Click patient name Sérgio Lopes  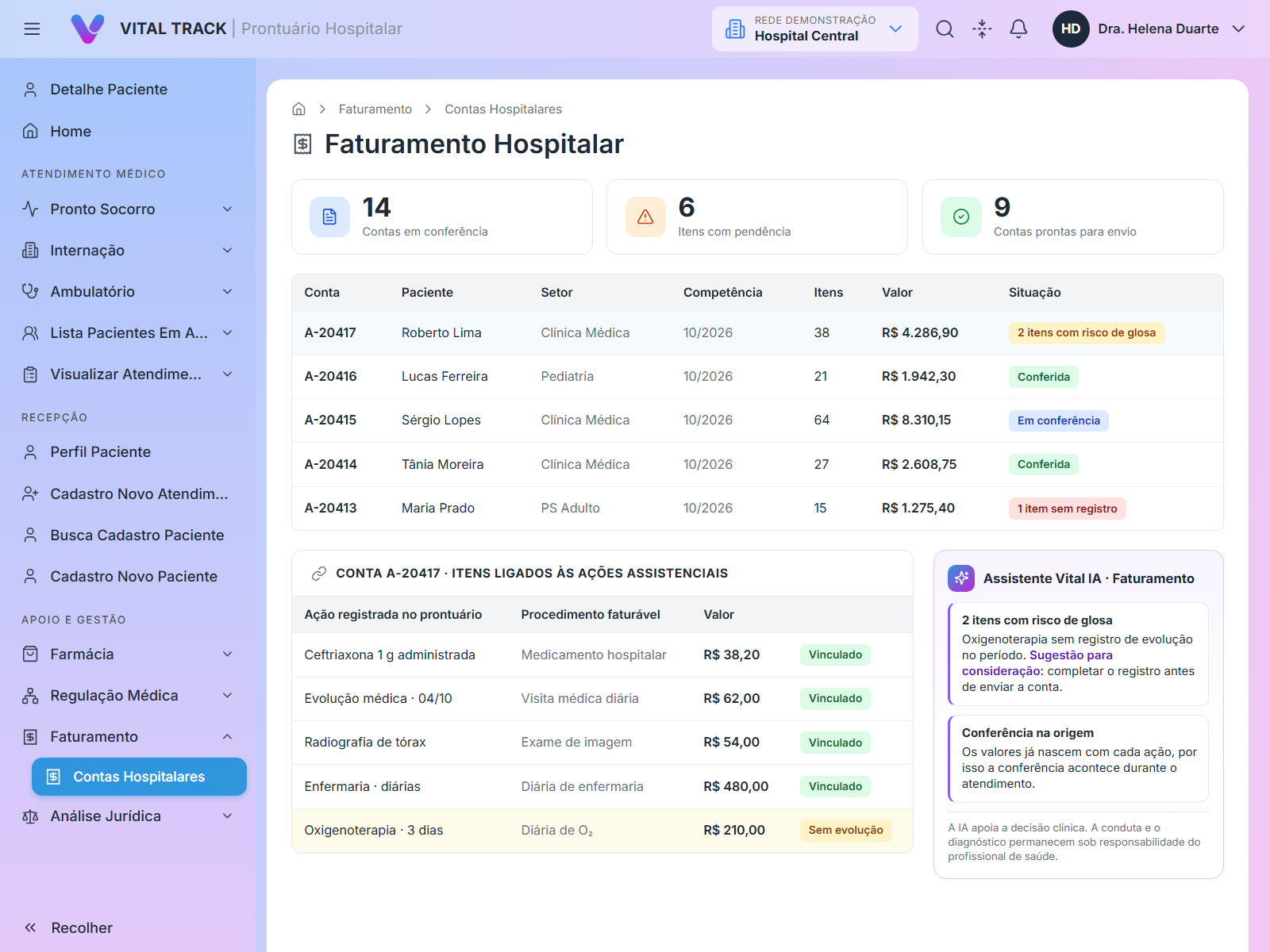coord(441,420)
